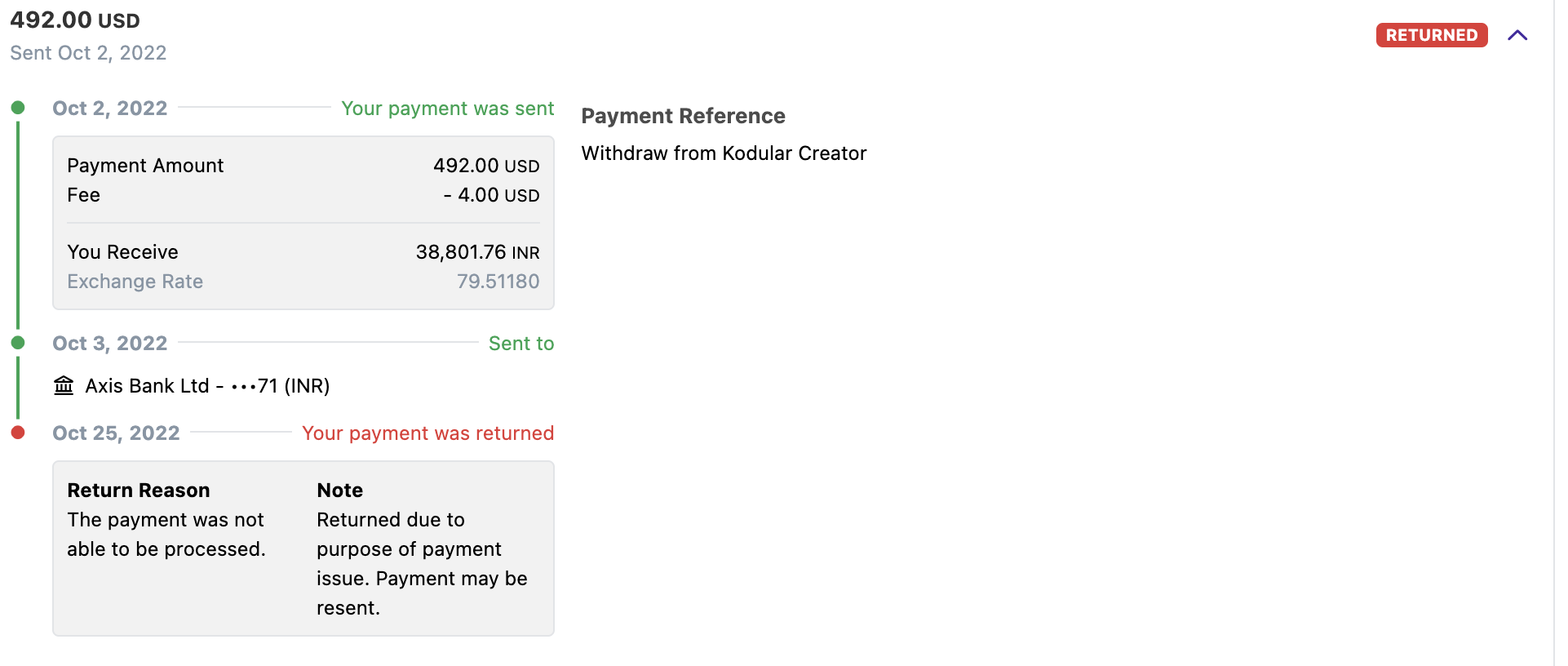
Task: Click the 492.00 USD header amount
Action: 75,20
